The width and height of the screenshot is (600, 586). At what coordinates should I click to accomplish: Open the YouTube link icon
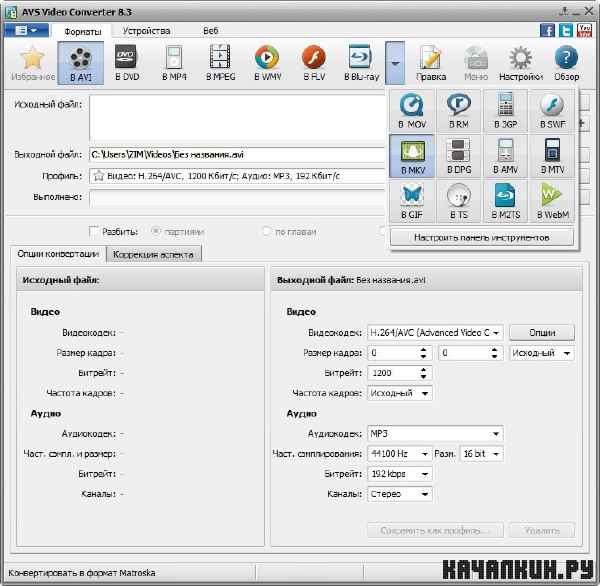[584, 30]
